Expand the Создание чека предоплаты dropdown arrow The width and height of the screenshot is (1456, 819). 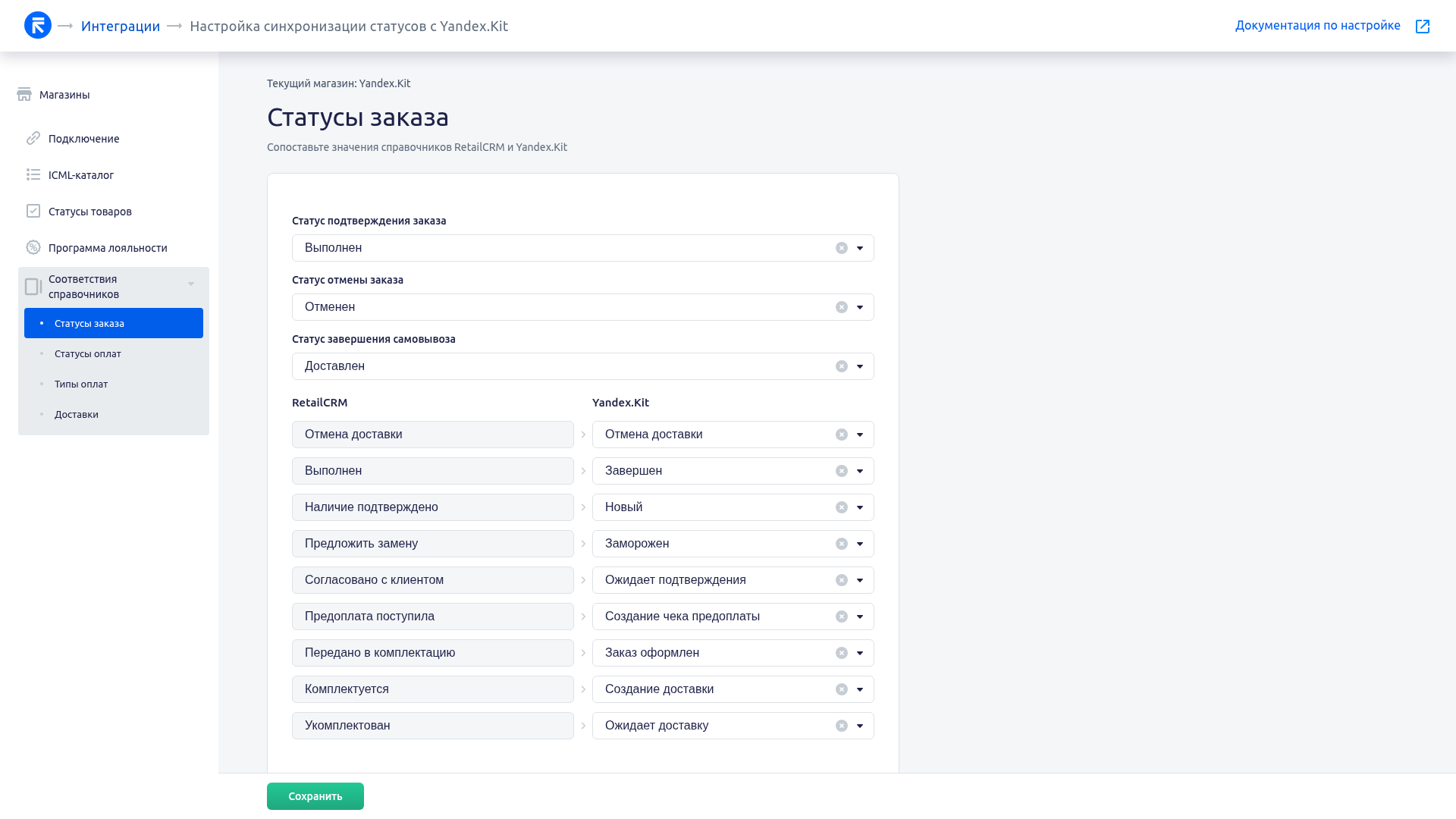coord(860,617)
